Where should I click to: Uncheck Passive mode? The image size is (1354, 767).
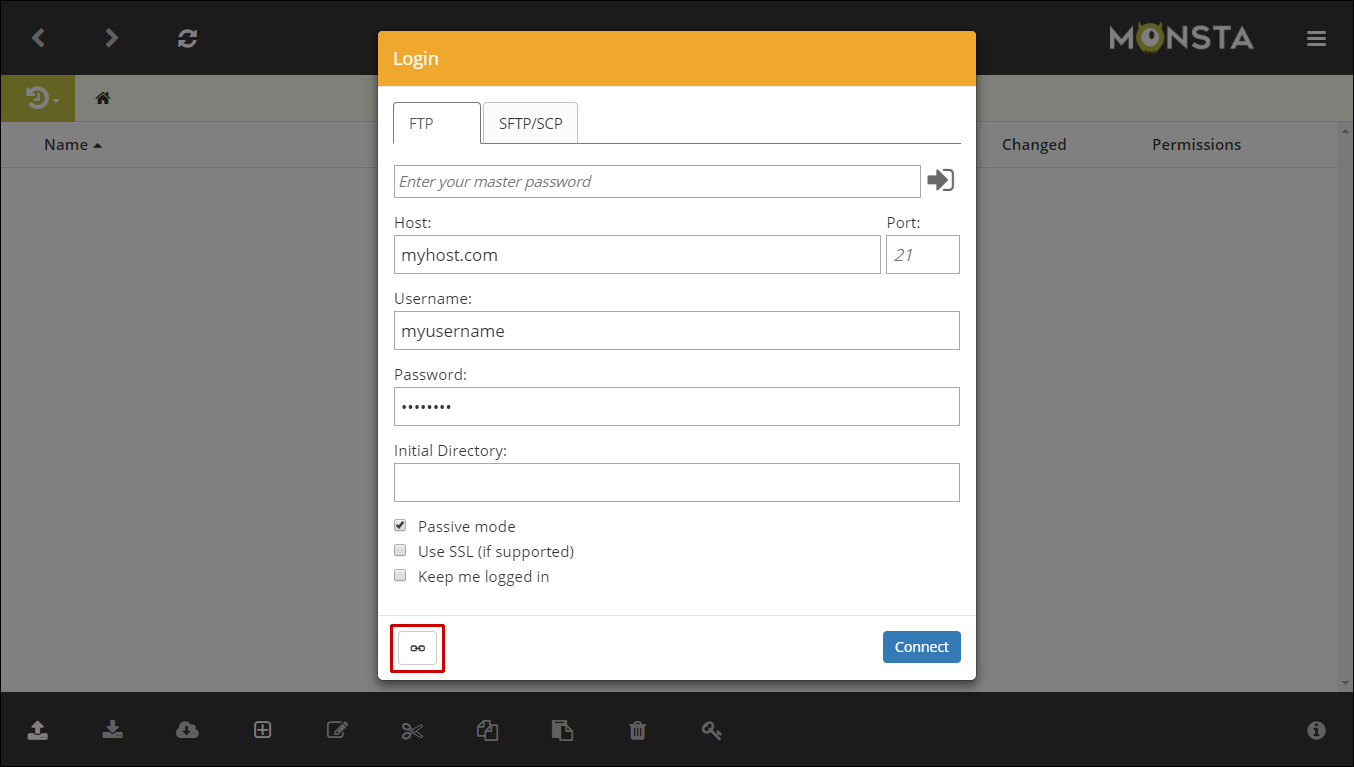click(400, 525)
